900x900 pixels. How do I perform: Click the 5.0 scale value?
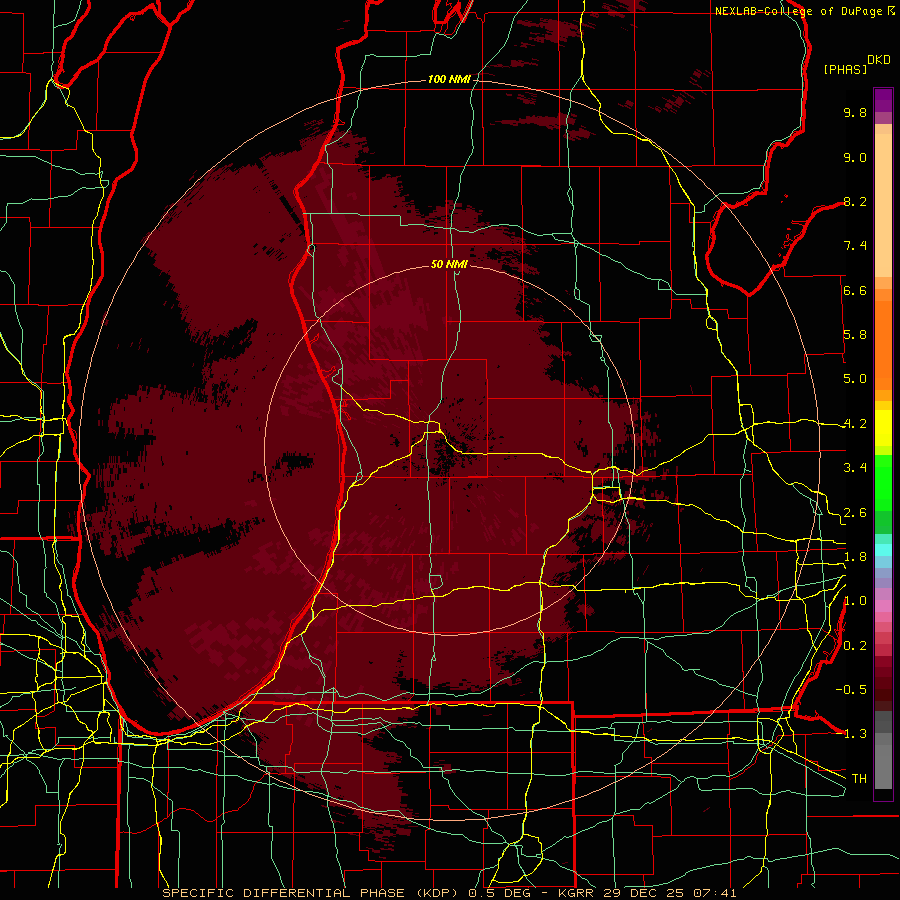click(855, 379)
